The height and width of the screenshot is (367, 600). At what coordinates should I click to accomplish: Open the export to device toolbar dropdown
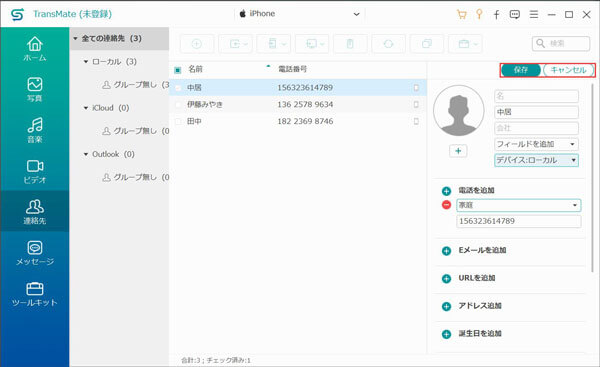coord(274,44)
